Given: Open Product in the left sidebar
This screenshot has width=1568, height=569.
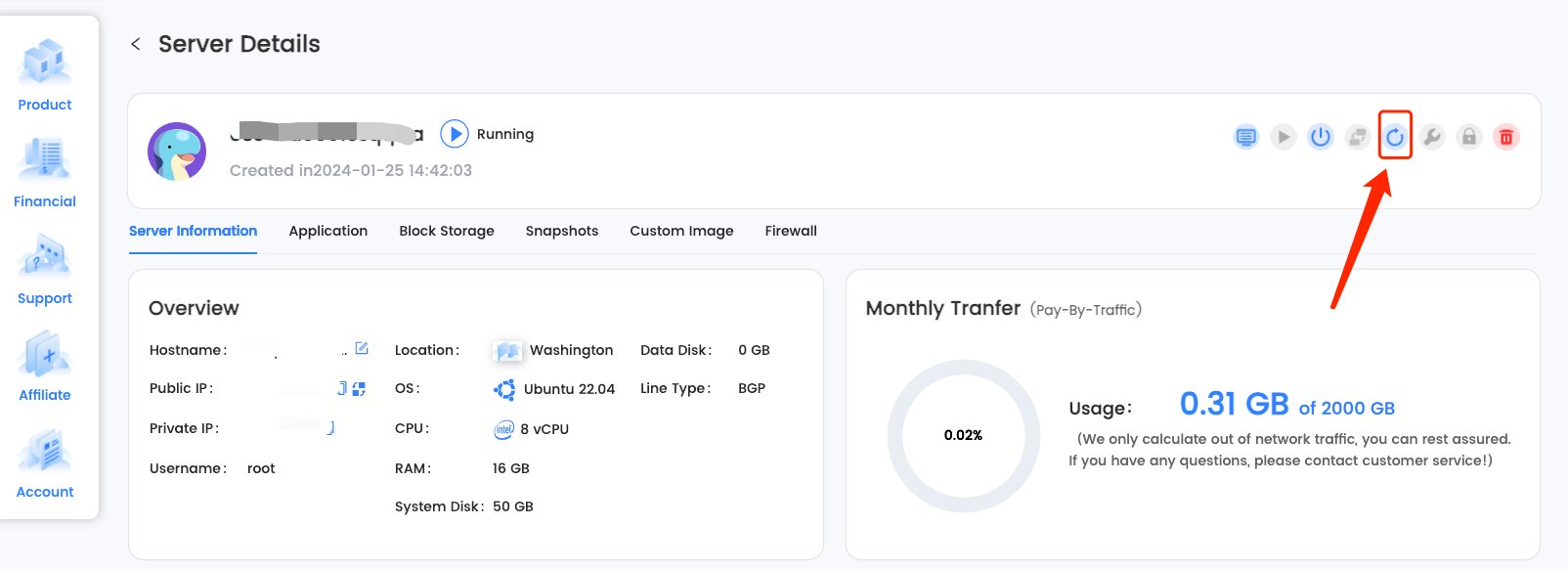Looking at the screenshot, I should [x=45, y=76].
